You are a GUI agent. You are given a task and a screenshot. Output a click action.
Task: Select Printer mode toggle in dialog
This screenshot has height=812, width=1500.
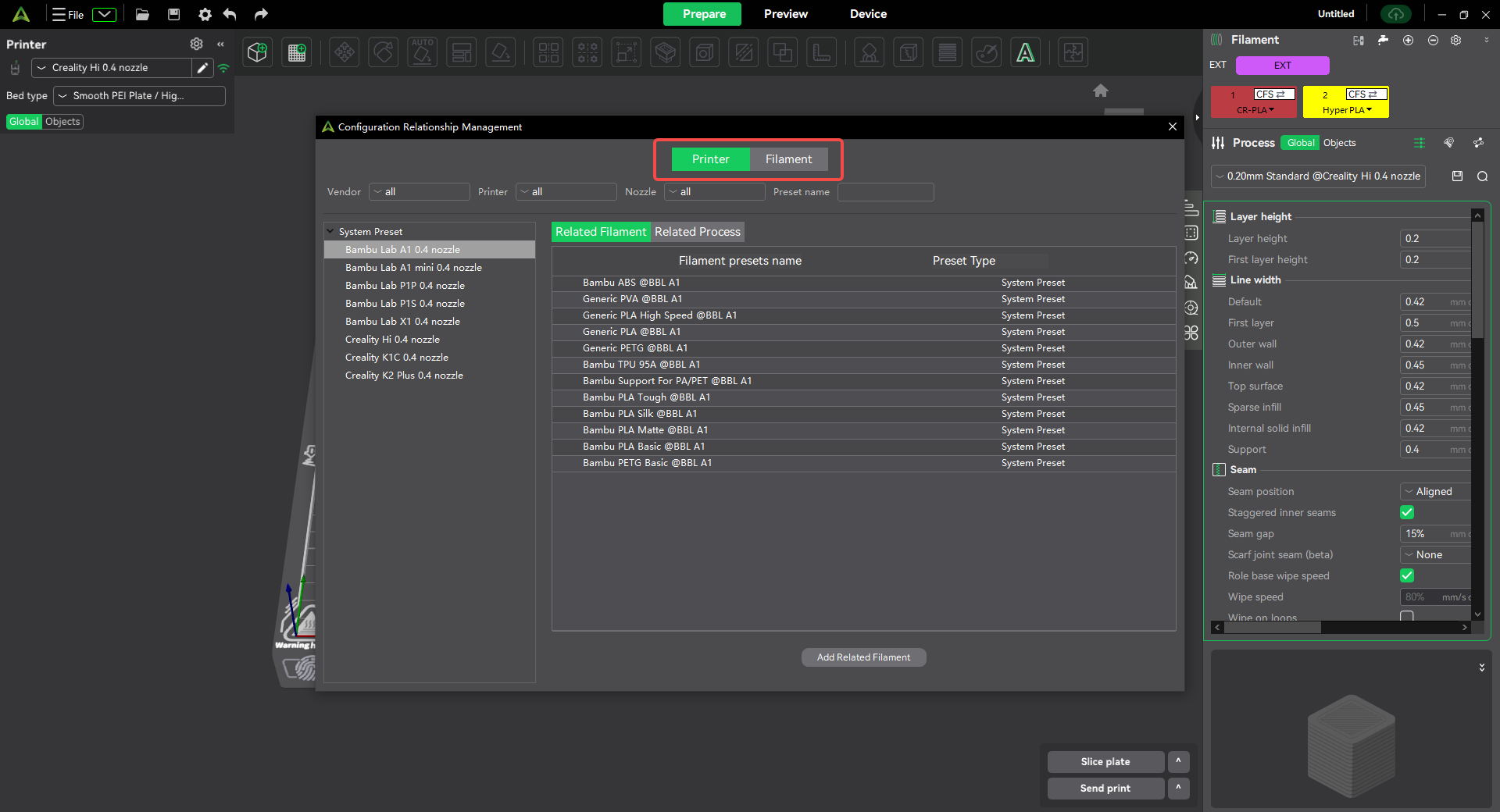pyautogui.click(x=711, y=159)
